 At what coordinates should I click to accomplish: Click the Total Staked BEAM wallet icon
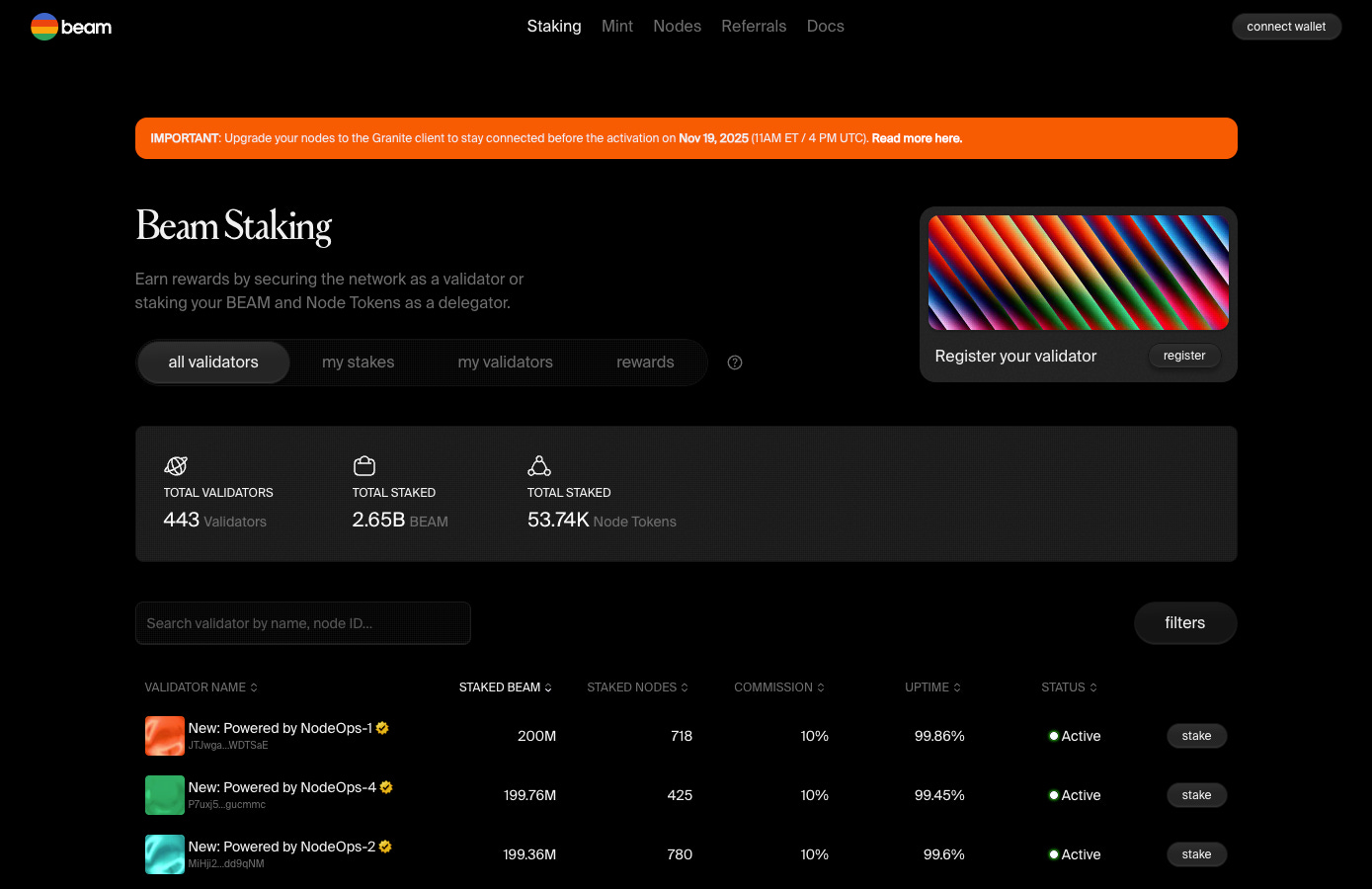coord(364,466)
